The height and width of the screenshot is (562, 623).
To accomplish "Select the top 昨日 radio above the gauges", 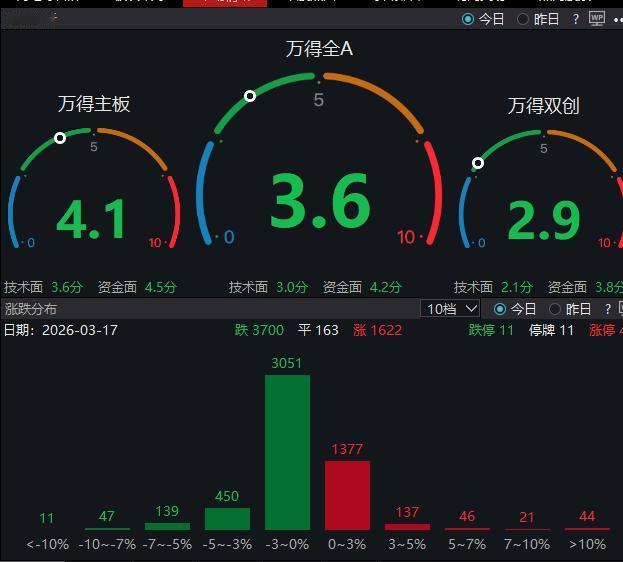I will [523, 19].
